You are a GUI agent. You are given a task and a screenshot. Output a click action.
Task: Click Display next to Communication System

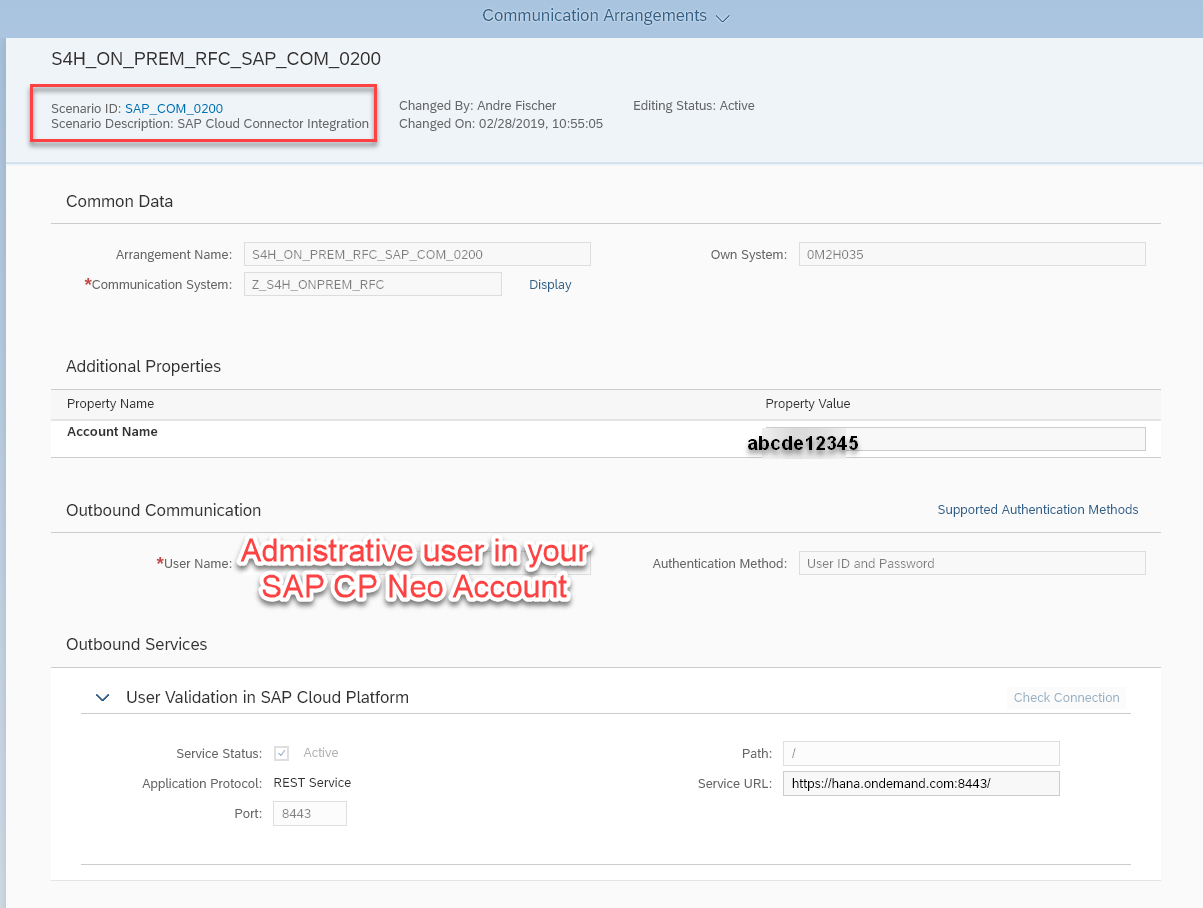point(550,284)
